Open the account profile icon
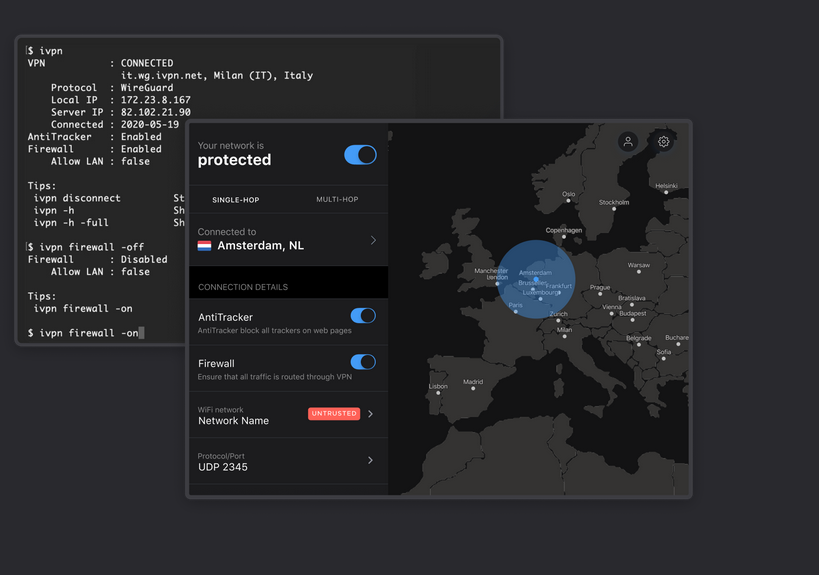The image size is (819, 575). click(628, 142)
